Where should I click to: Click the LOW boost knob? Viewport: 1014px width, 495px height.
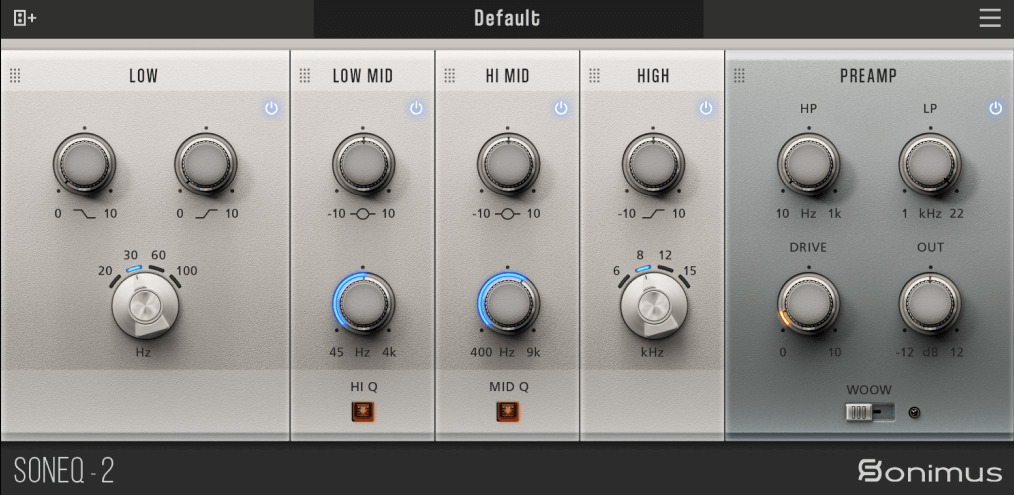point(206,164)
